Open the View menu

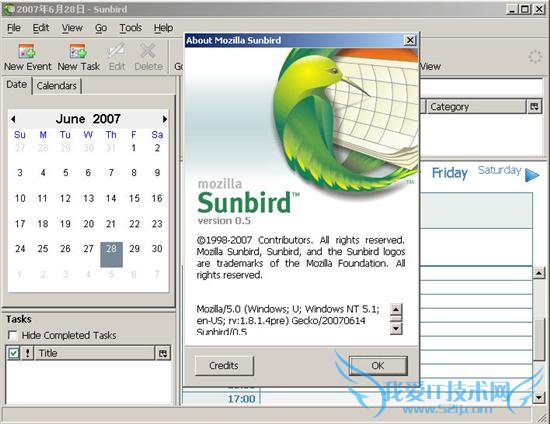[x=72, y=28]
